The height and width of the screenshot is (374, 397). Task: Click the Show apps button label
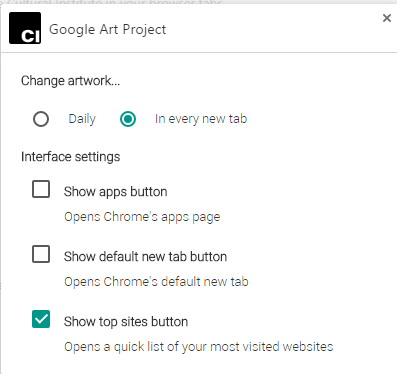coord(116,192)
